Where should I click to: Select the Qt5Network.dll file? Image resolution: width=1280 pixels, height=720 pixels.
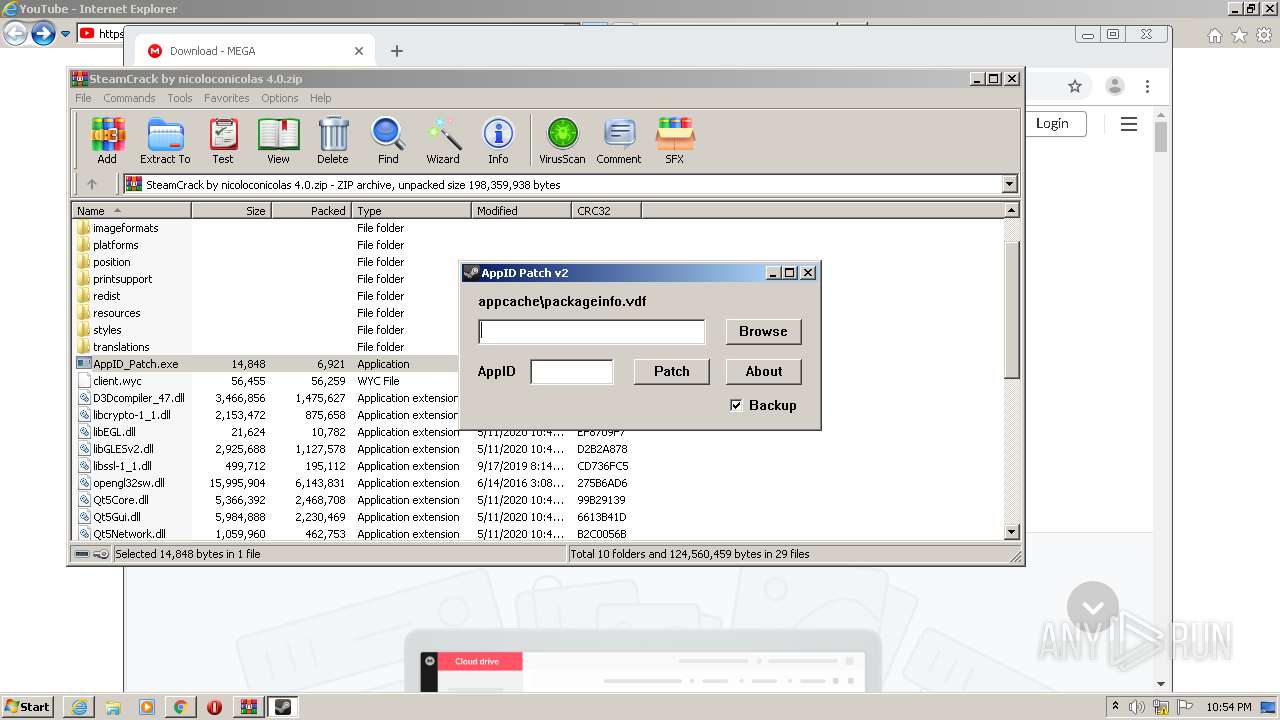[130, 534]
